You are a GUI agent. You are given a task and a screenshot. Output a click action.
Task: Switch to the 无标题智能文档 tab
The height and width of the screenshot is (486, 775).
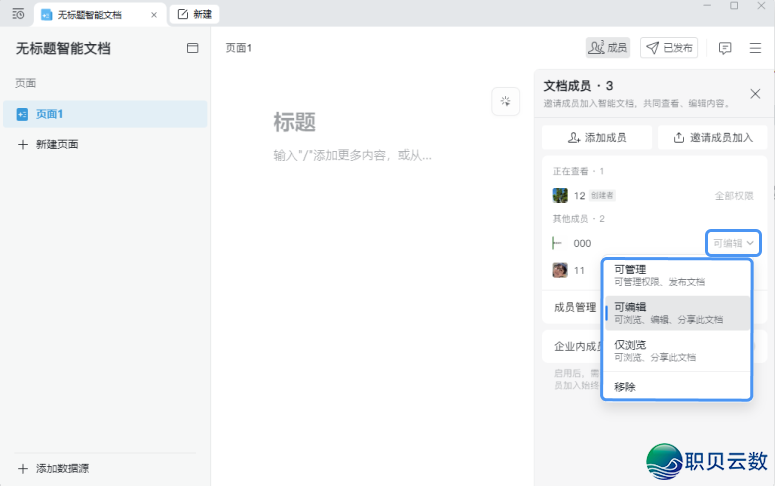click(x=98, y=15)
